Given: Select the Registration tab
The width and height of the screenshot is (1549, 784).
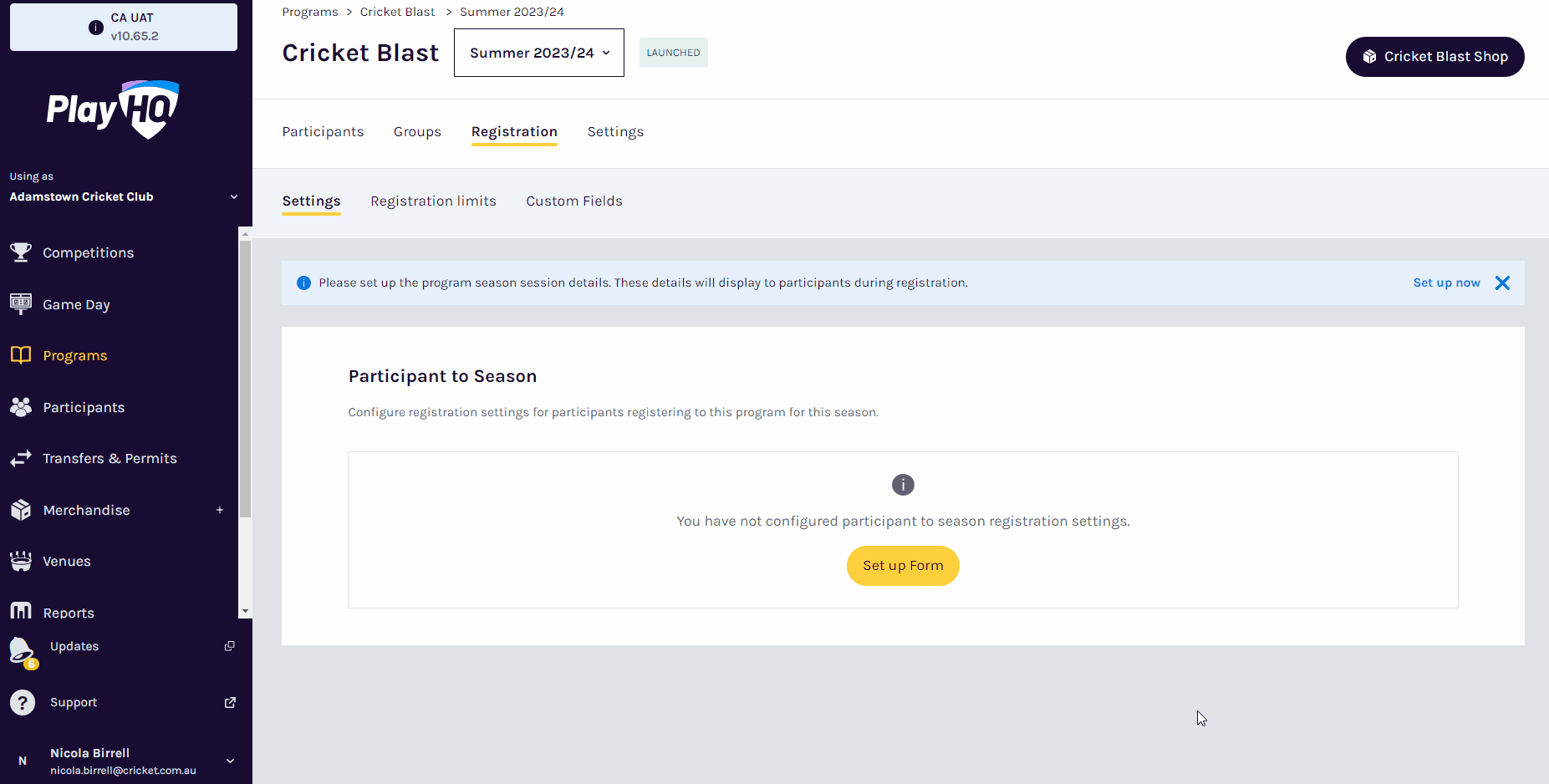Looking at the screenshot, I should 514,131.
